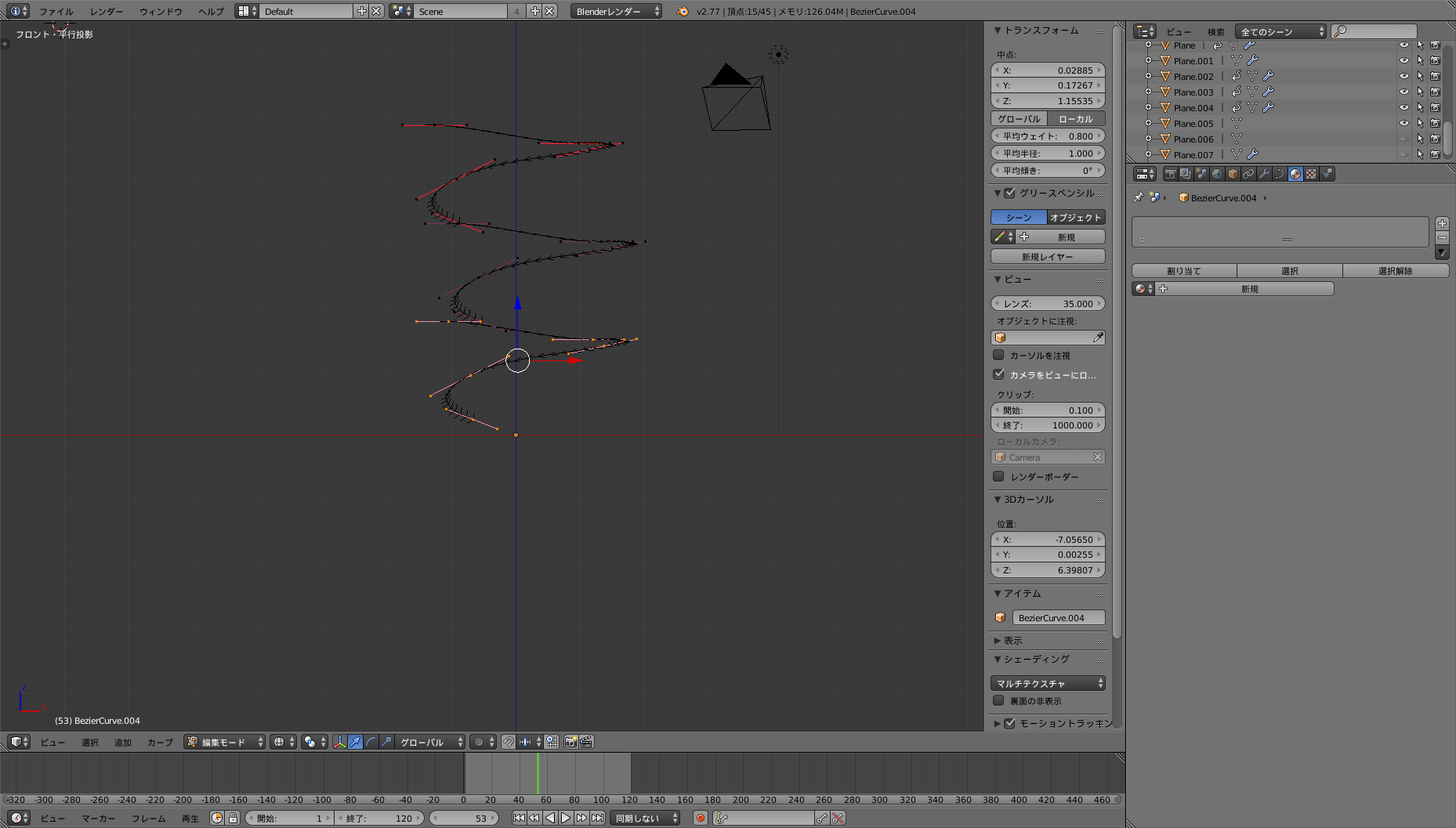Open the Physics properties tab
The height and width of the screenshot is (828, 1456).
1327,174
